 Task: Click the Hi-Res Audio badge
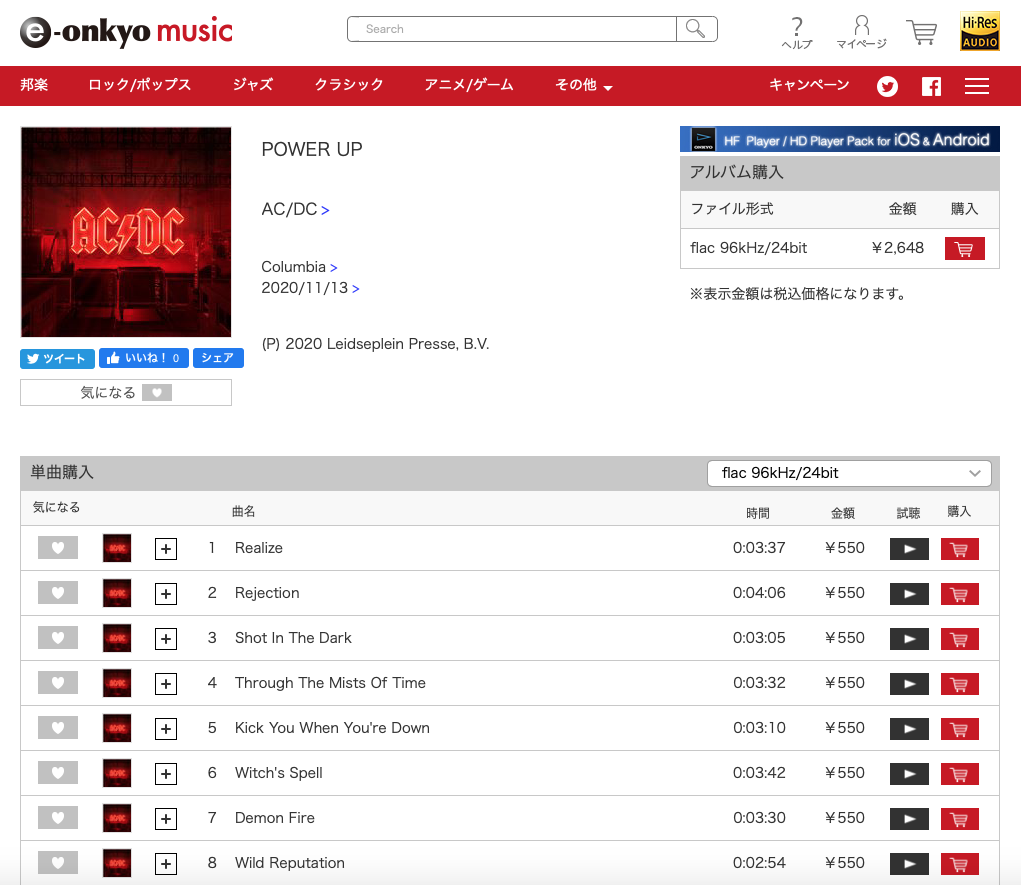980,31
